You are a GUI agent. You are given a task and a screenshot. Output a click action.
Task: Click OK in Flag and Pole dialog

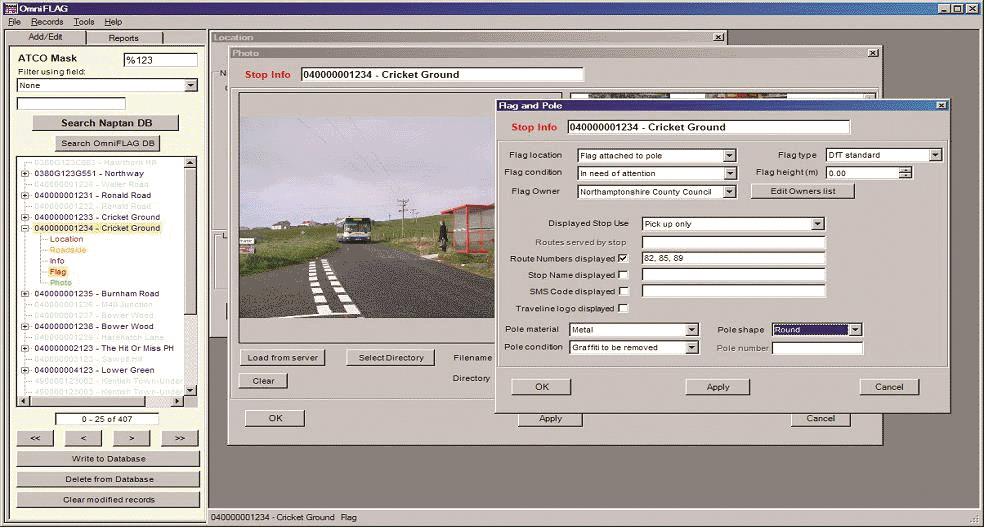(x=541, y=387)
